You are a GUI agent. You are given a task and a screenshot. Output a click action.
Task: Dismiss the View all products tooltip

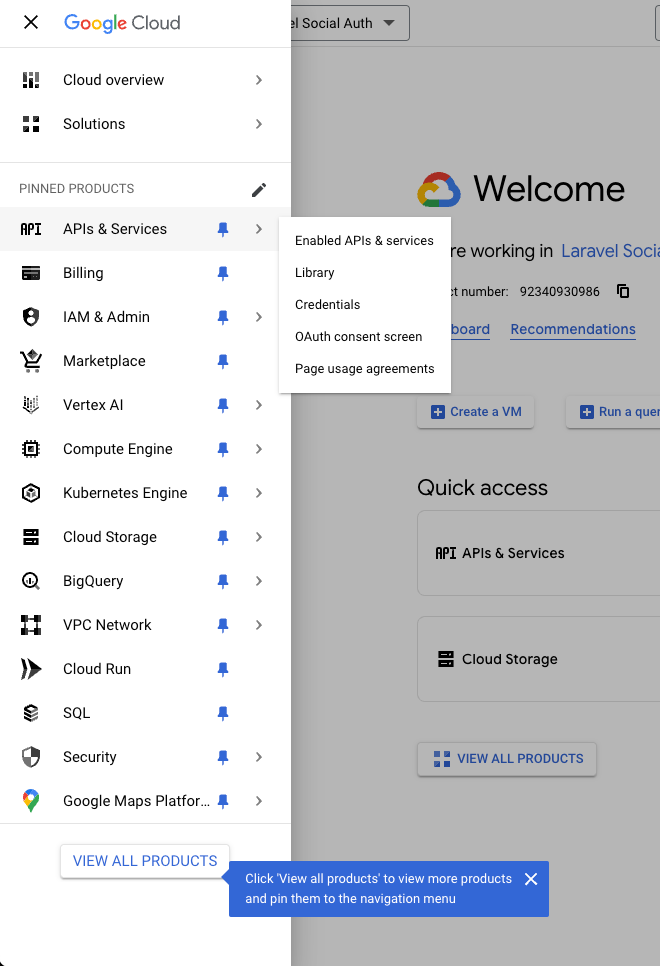coord(531,879)
